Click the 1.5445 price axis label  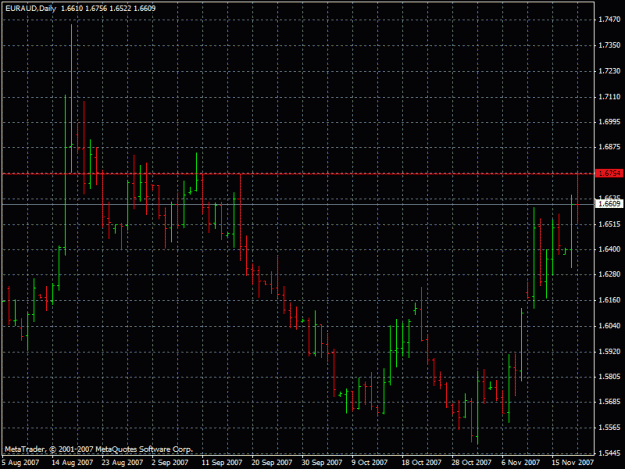[609, 453]
